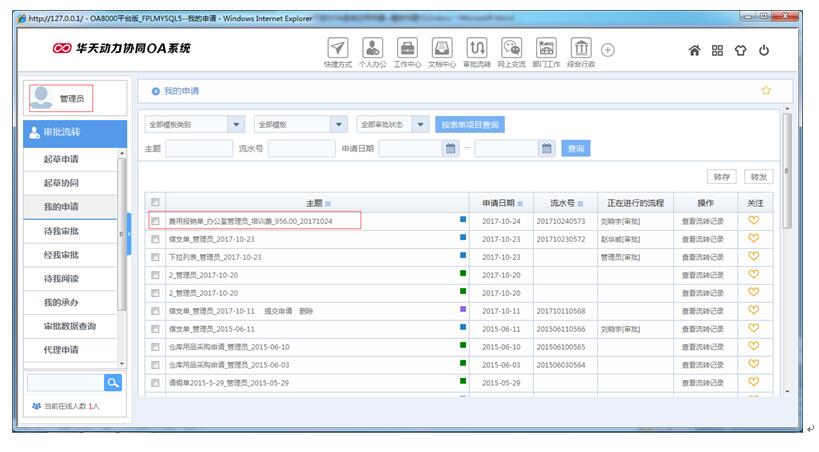Click the main content vertical scrollbar
Viewport: 819px width, 452px height.
tap(787, 170)
